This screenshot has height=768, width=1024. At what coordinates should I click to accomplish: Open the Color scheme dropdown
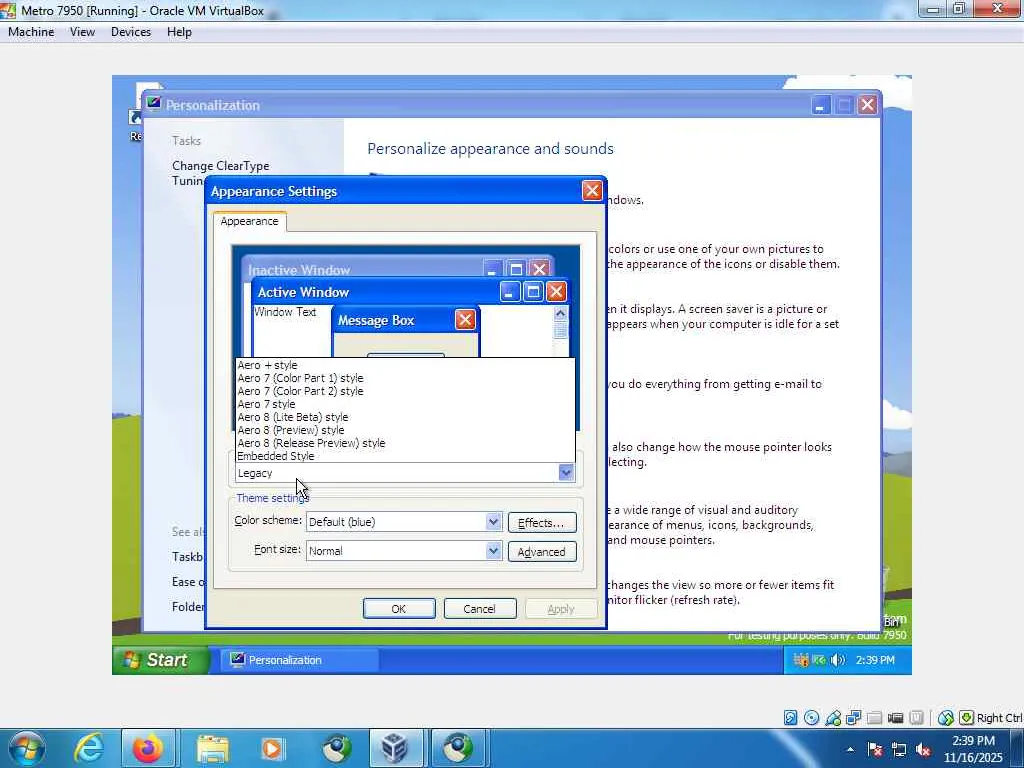pos(494,522)
